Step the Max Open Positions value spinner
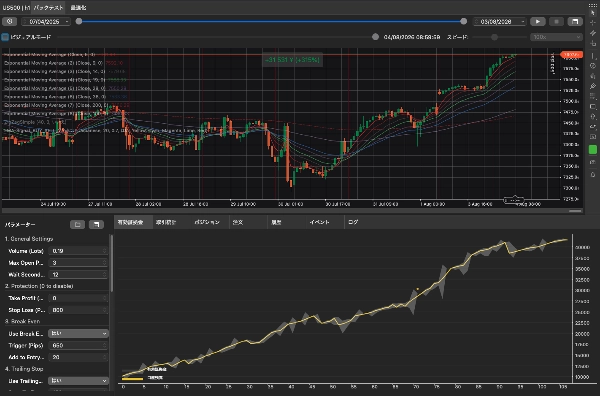 tap(104, 263)
